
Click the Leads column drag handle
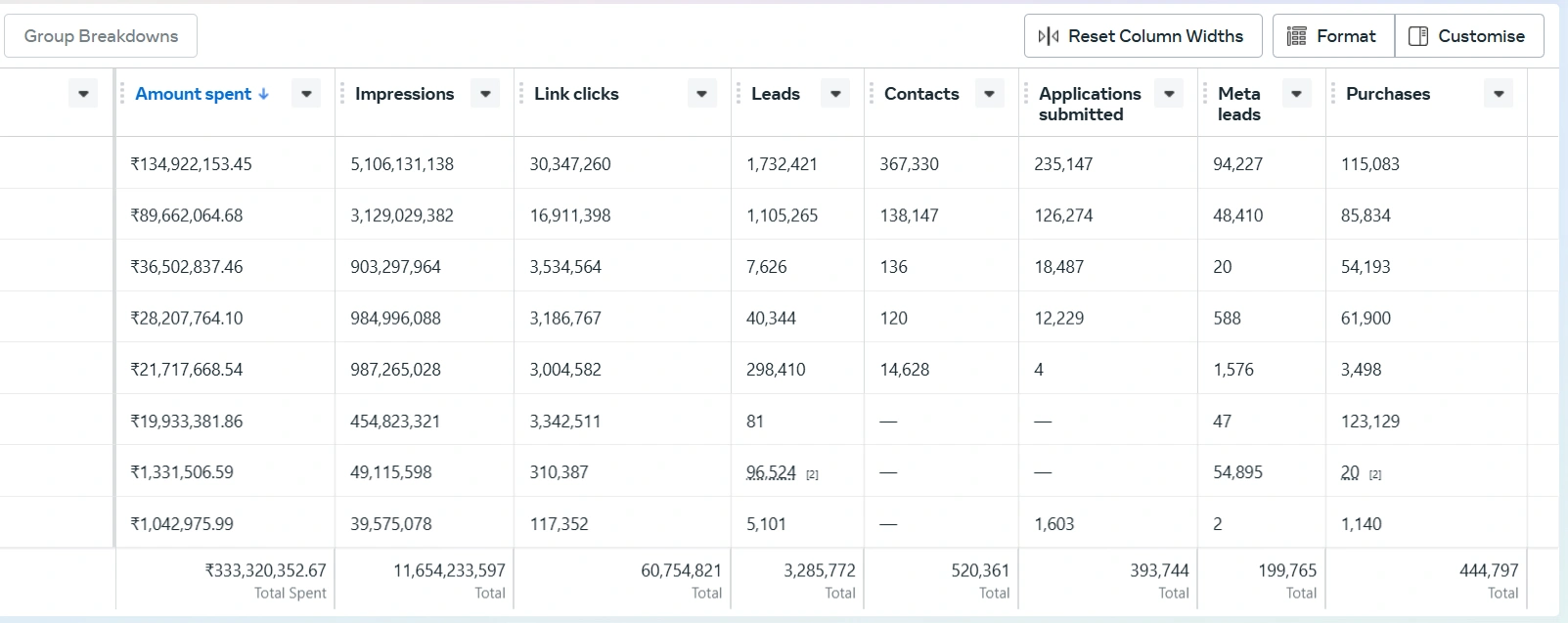click(739, 94)
